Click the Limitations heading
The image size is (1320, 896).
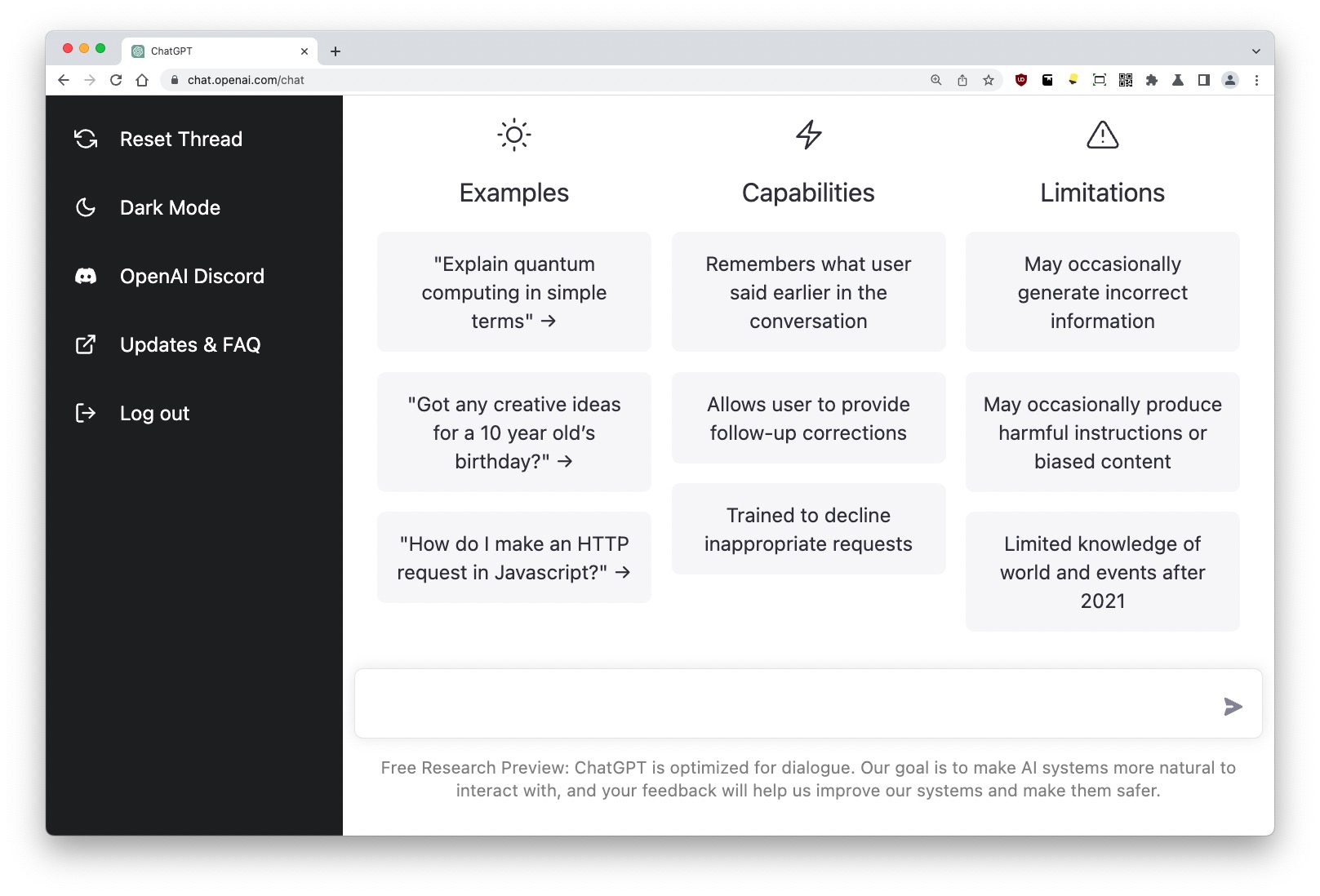[x=1102, y=193]
